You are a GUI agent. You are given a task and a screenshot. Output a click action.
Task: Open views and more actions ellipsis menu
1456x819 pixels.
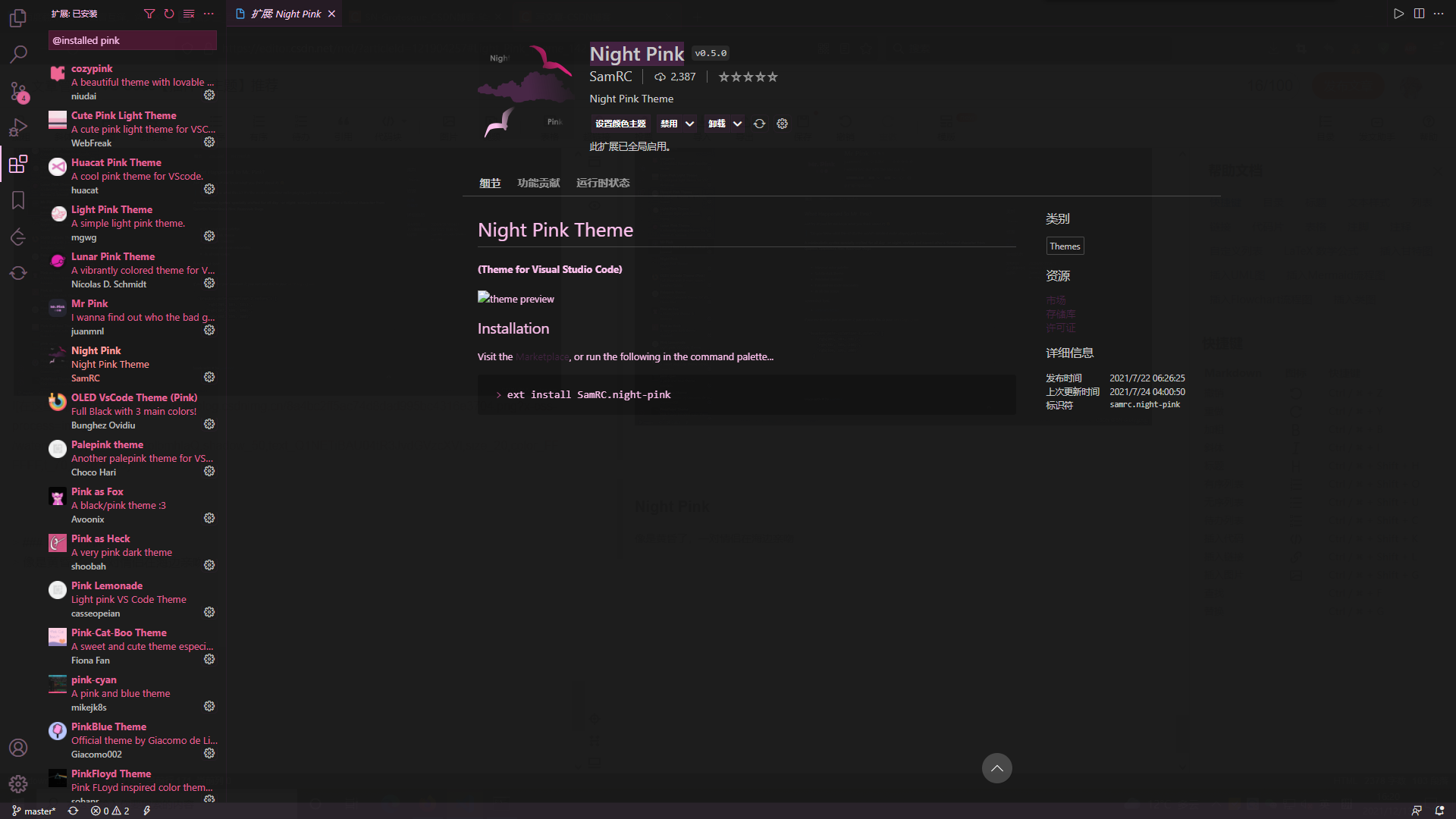pos(209,14)
